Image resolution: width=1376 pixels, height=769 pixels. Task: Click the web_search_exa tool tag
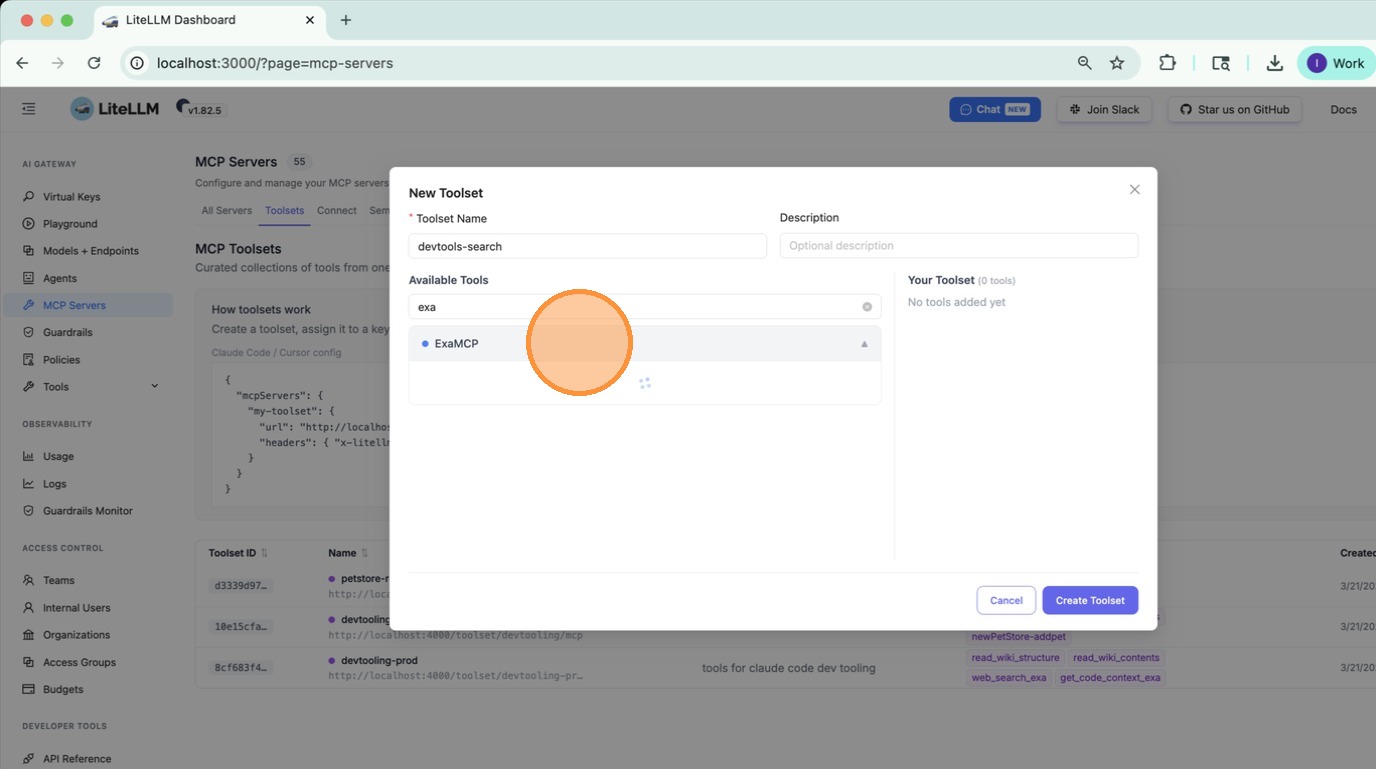(1009, 678)
